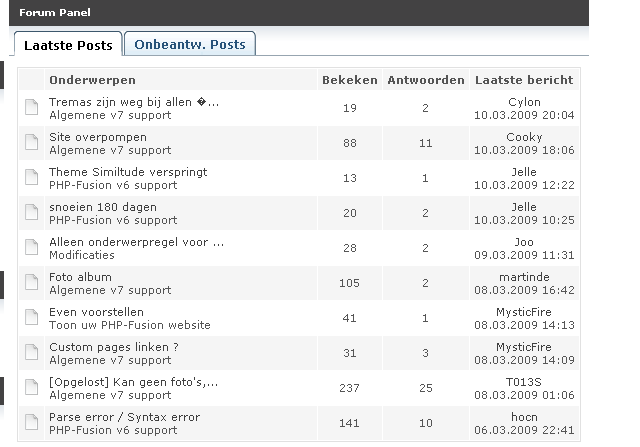Open Toon uw PHP-Fusion website forum

point(130,325)
